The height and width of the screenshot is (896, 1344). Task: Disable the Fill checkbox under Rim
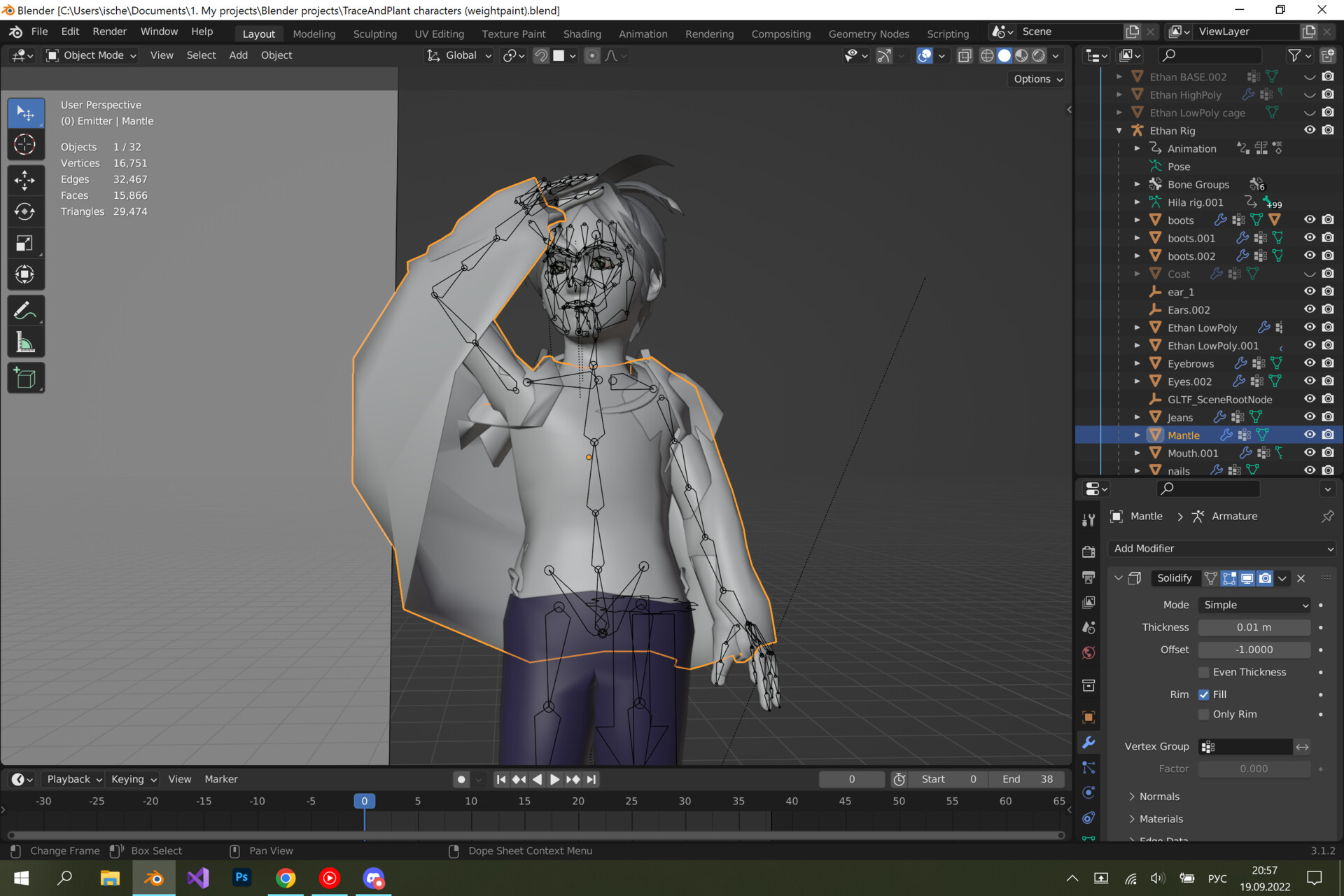pos(1204,694)
